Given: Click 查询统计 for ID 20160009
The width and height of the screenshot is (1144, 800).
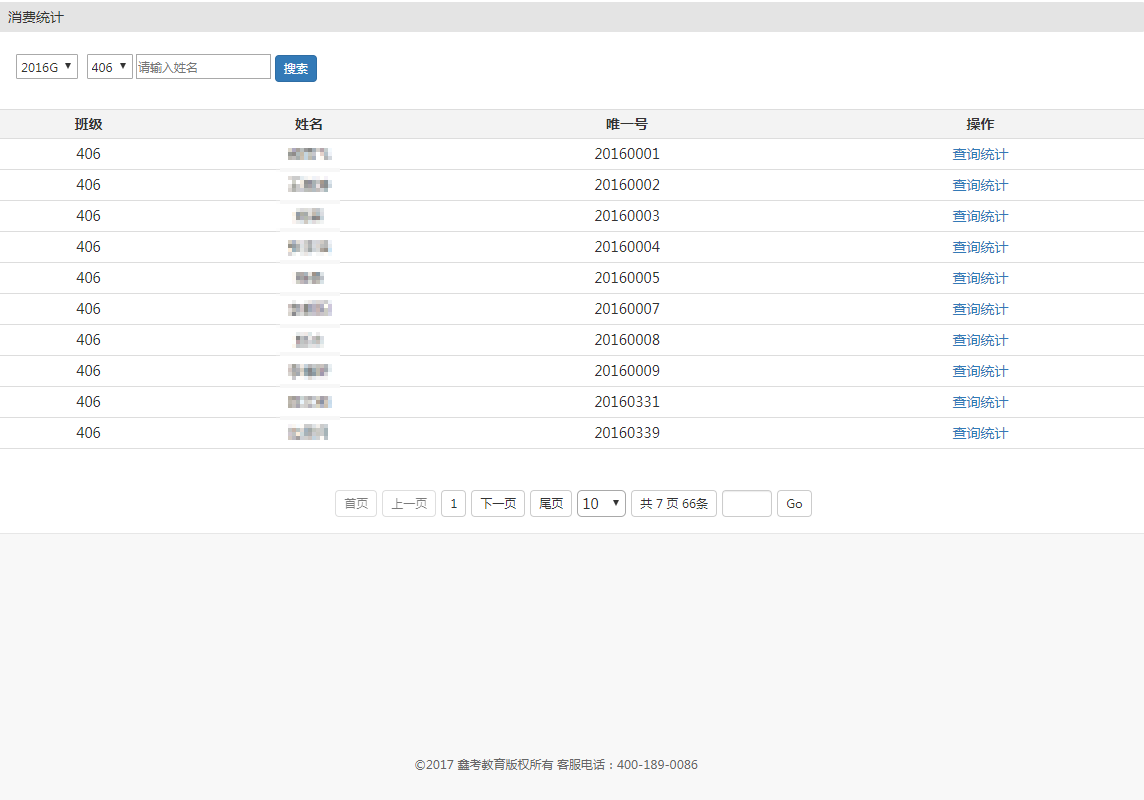Looking at the screenshot, I should (979, 371).
